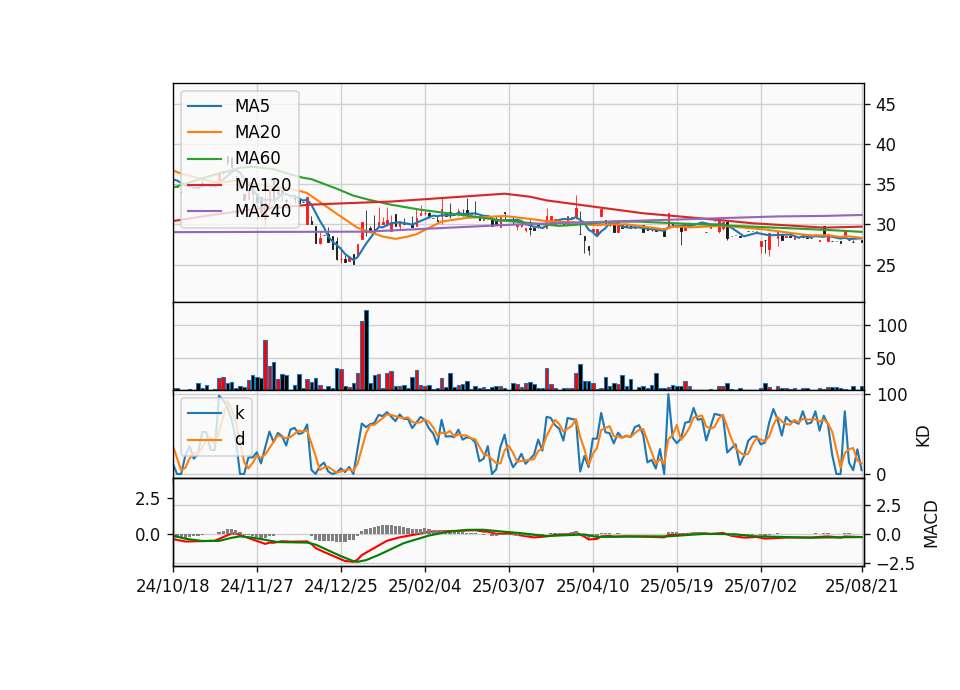Screen dimensions: 960x690
Task: Click the orange MA20 legend line sample
Action: 204,132
